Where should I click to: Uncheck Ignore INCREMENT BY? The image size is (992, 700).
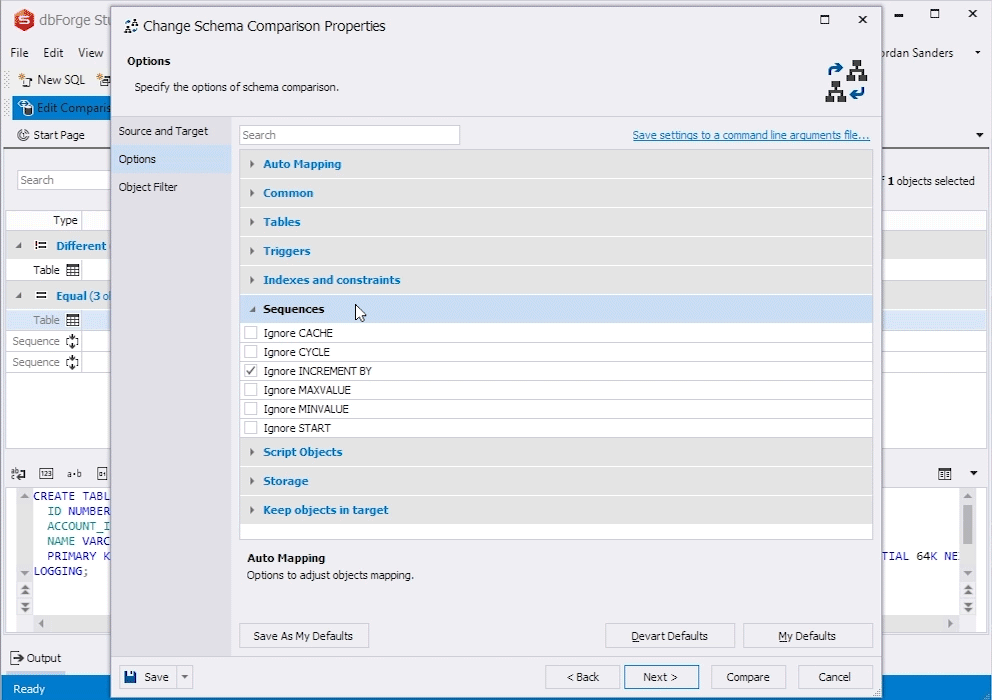tap(251, 371)
